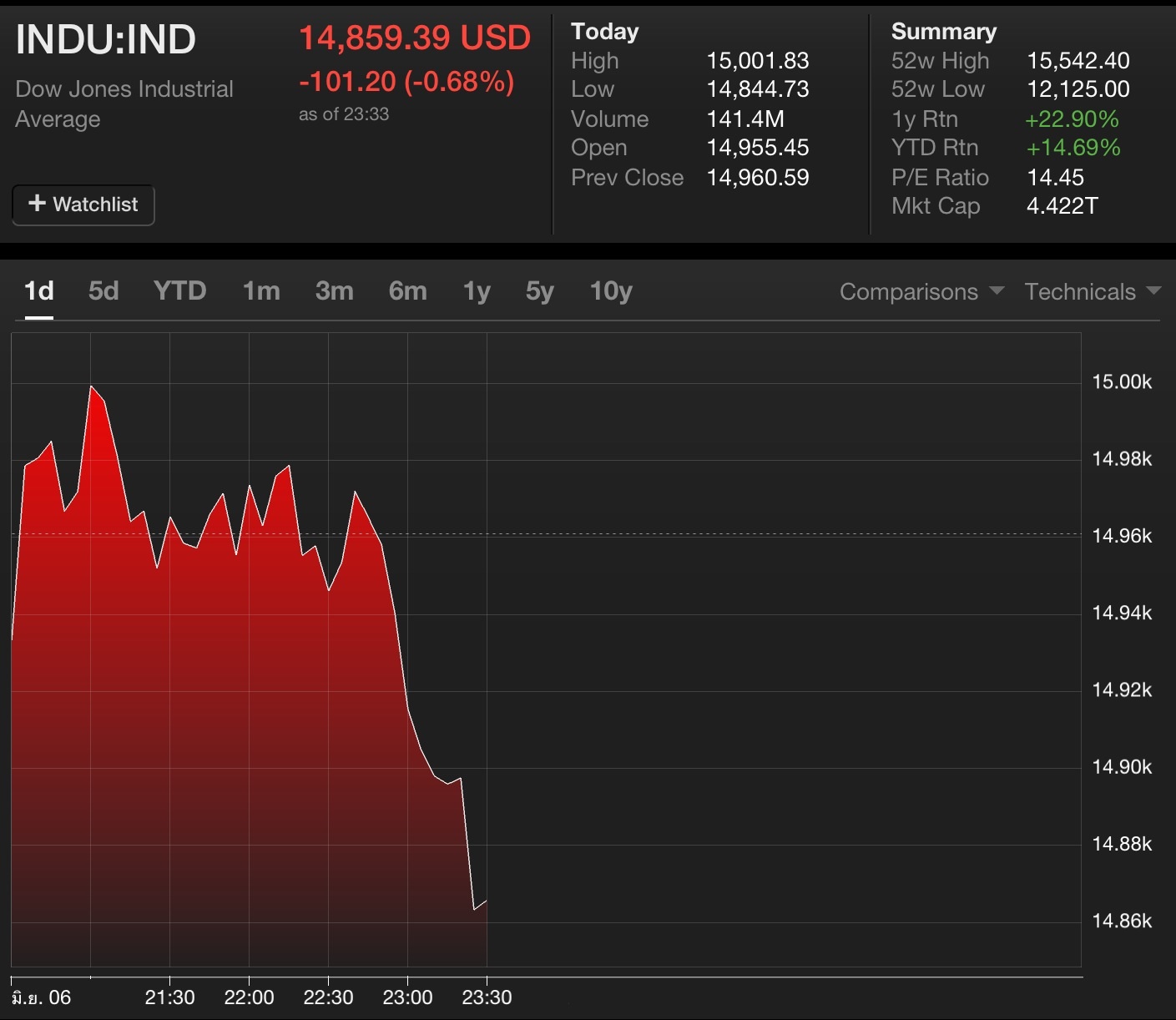1176x1020 pixels.
Task: Click the P/E Ratio label
Action: coord(940,178)
